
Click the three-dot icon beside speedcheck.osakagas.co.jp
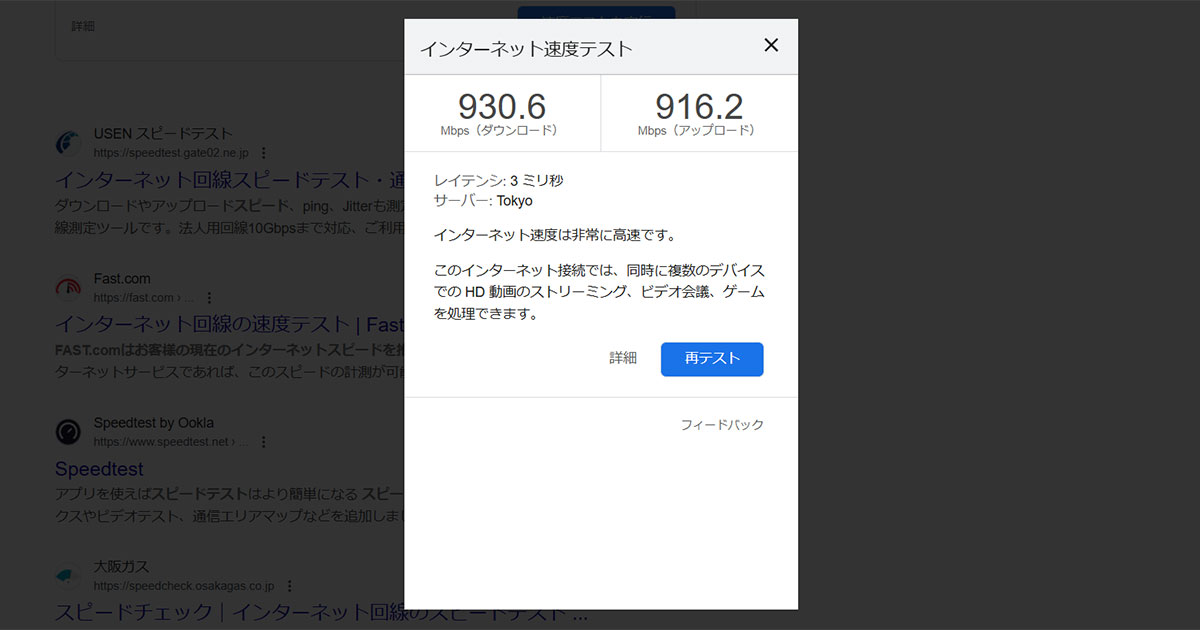[290, 586]
